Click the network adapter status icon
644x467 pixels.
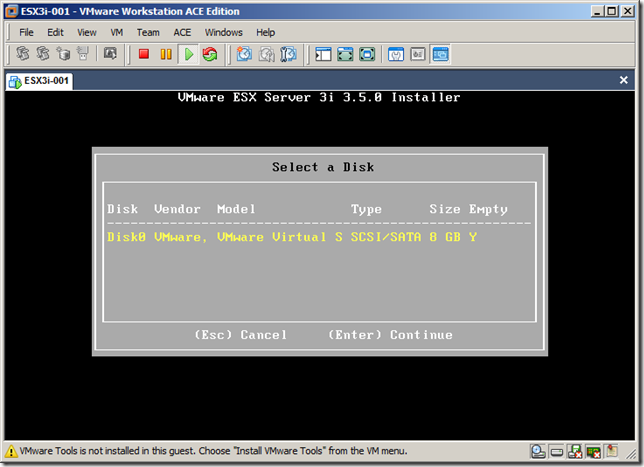point(592,451)
